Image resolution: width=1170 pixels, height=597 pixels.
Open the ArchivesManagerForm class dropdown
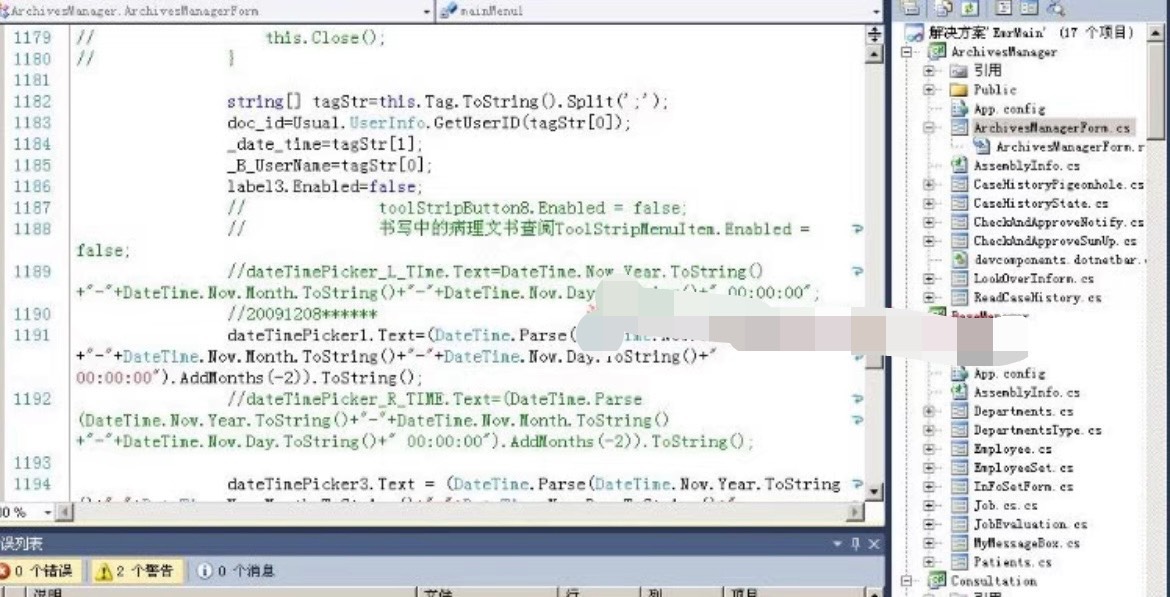tap(427, 11)
